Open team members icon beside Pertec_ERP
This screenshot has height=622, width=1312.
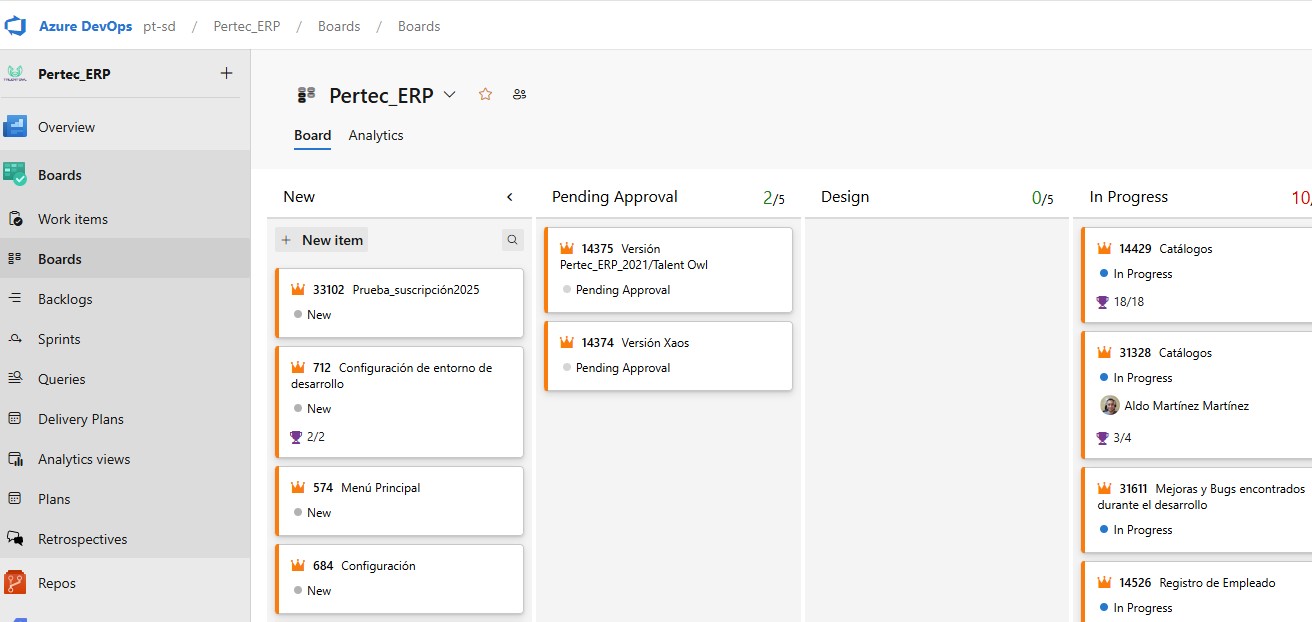[x=519, y=94]
